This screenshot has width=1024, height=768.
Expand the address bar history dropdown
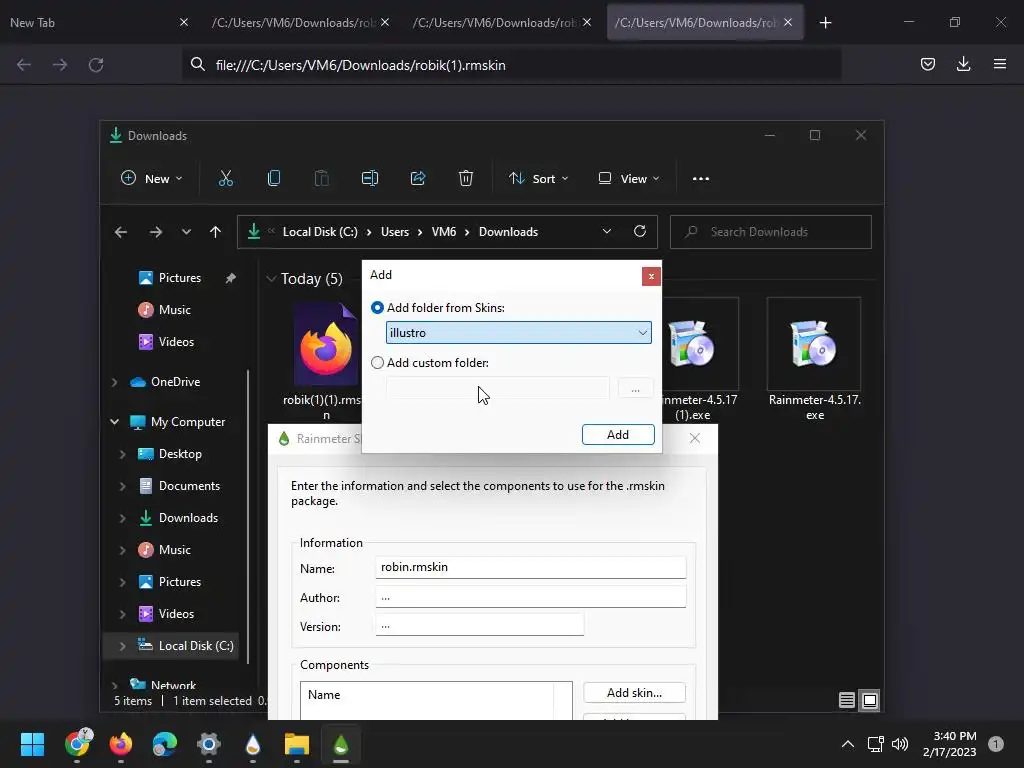pyautogui.click(x=607, y=231)
